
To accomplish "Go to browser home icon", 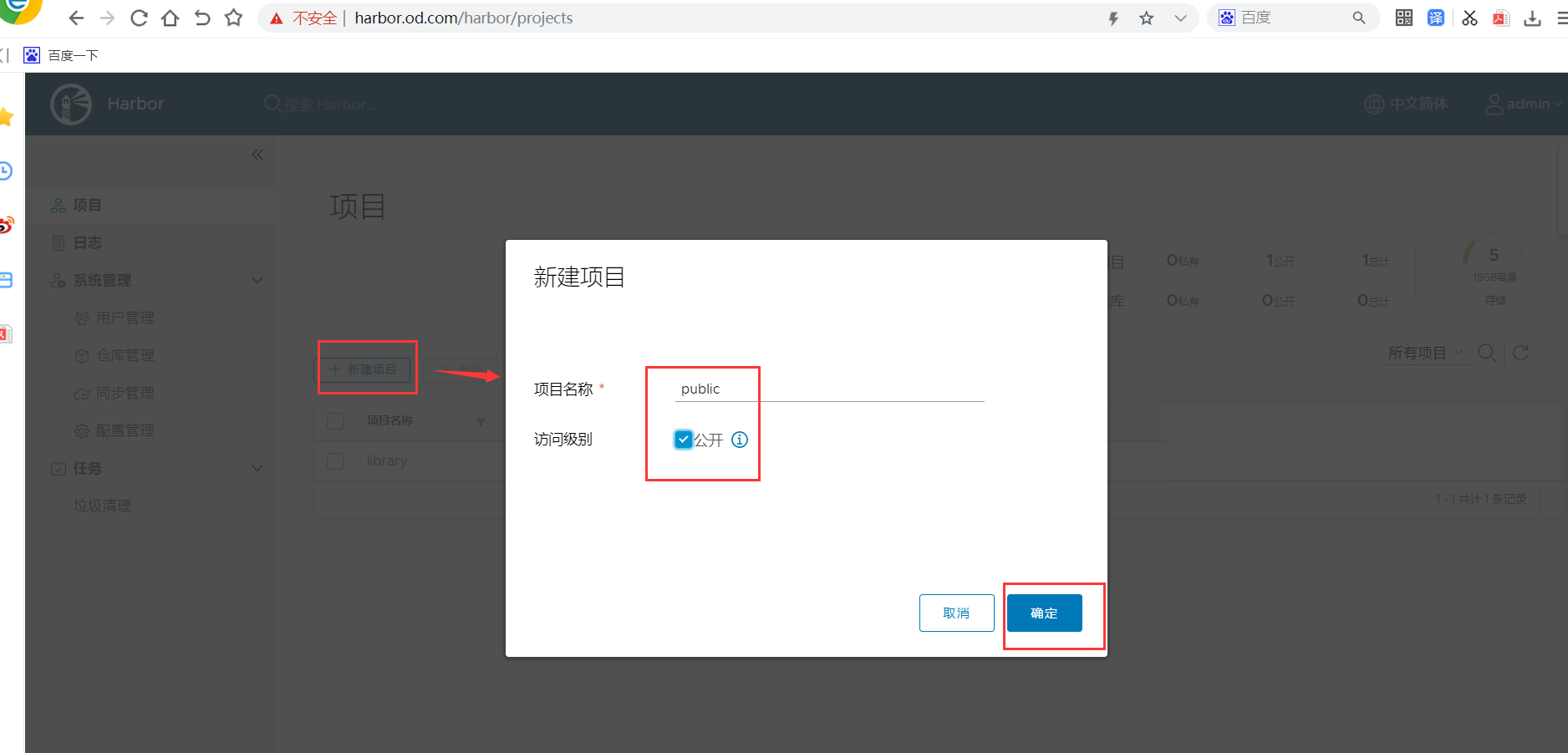I will 170,18.
